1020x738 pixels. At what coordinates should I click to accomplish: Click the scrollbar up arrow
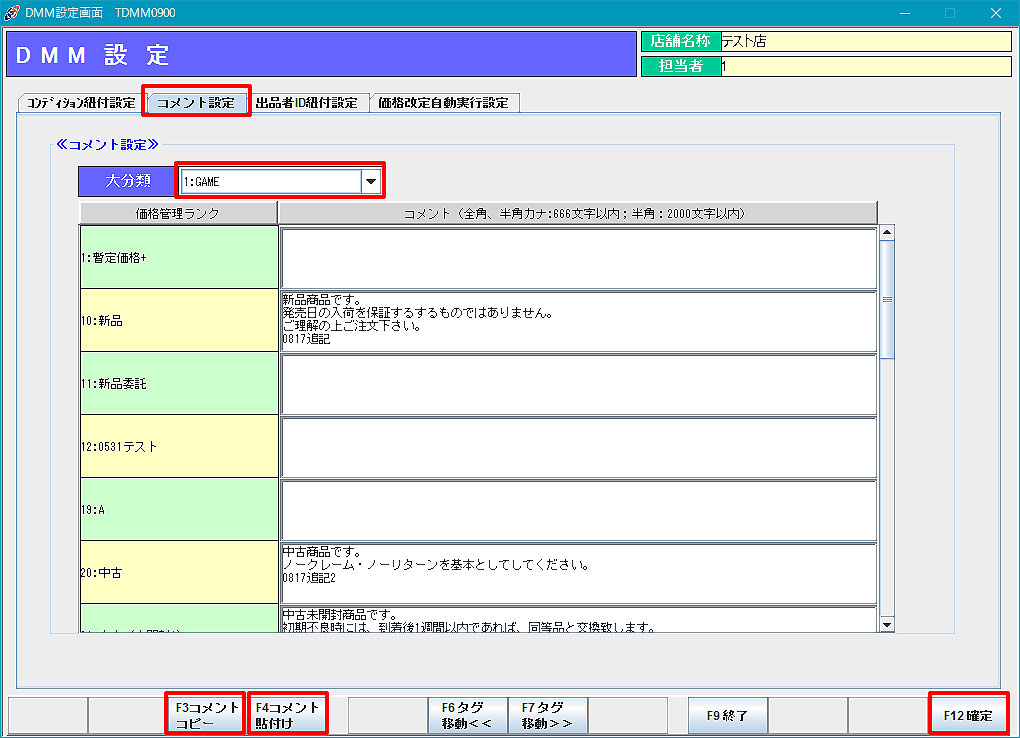pos(886,233)
